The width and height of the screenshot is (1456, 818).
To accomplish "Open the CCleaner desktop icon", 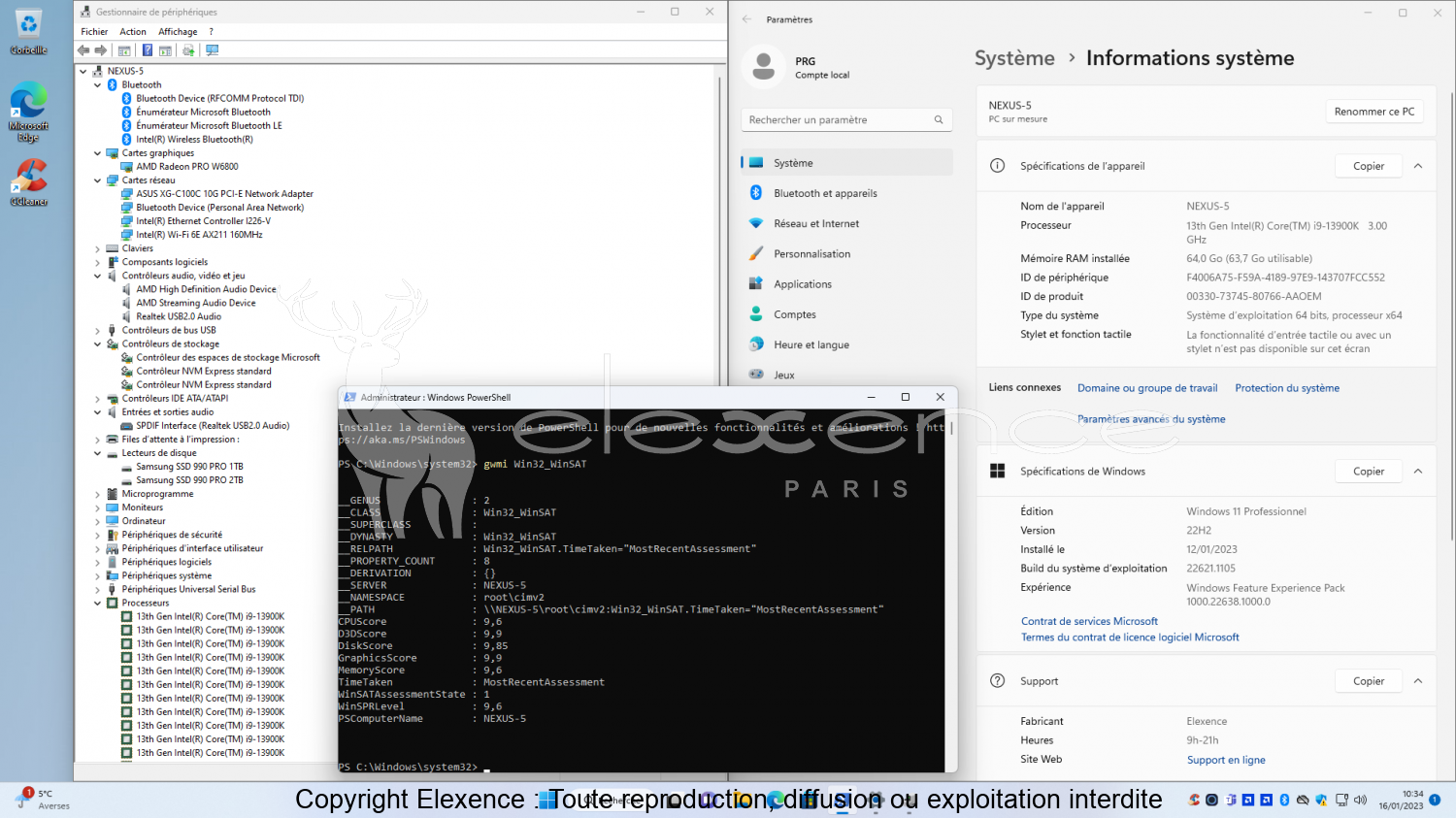I will [x=29, y=183].
